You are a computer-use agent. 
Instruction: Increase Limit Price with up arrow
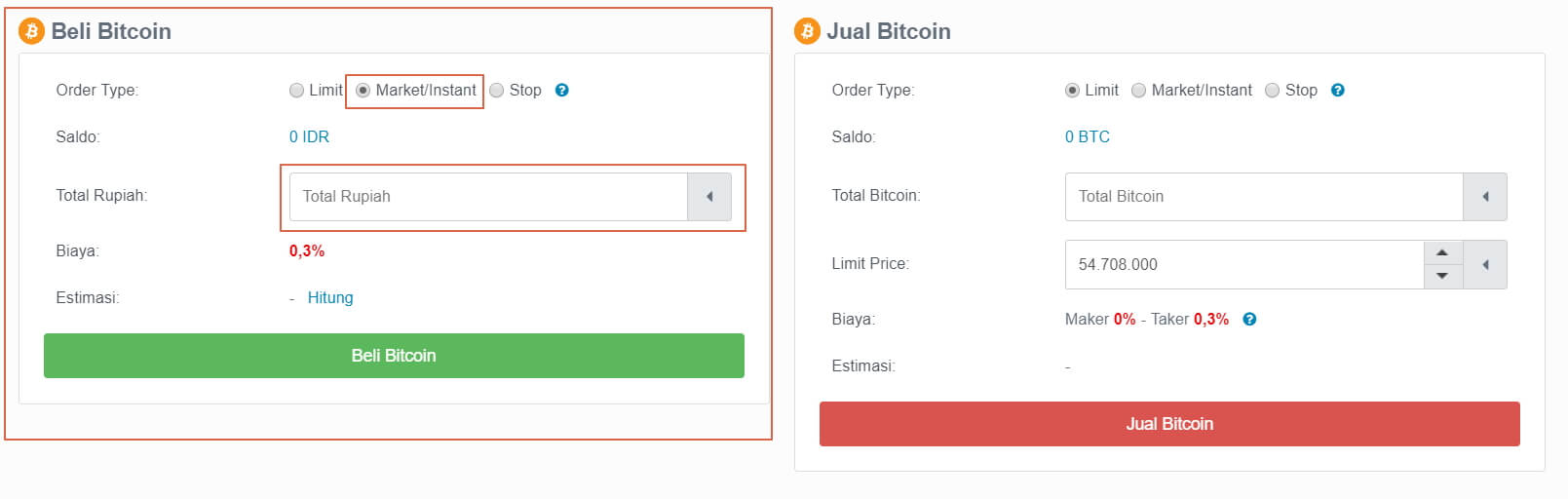[x=1442, y=253]
